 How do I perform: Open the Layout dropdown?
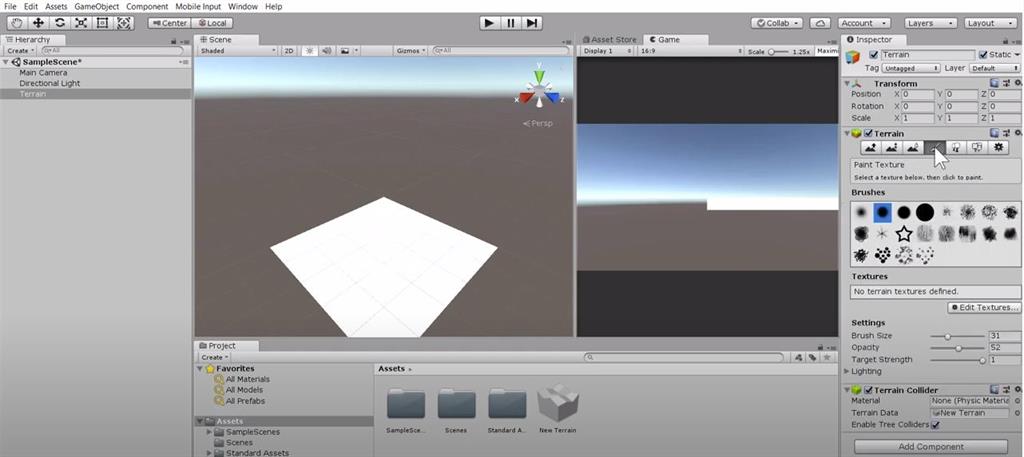pyautogui.click(x=989, y=23)
